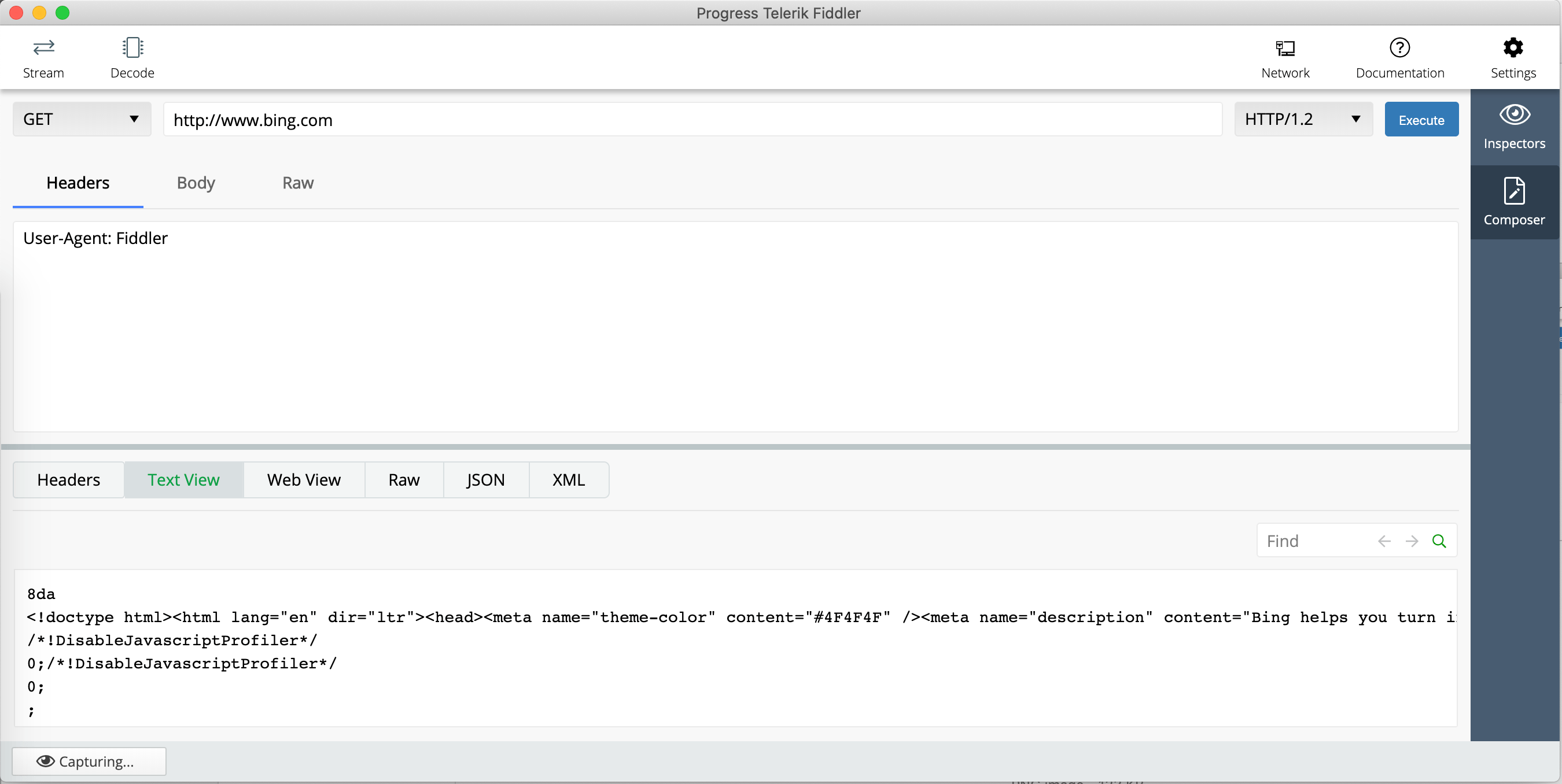
Task: Switch to response JSON tab
Action: point(486,480)
